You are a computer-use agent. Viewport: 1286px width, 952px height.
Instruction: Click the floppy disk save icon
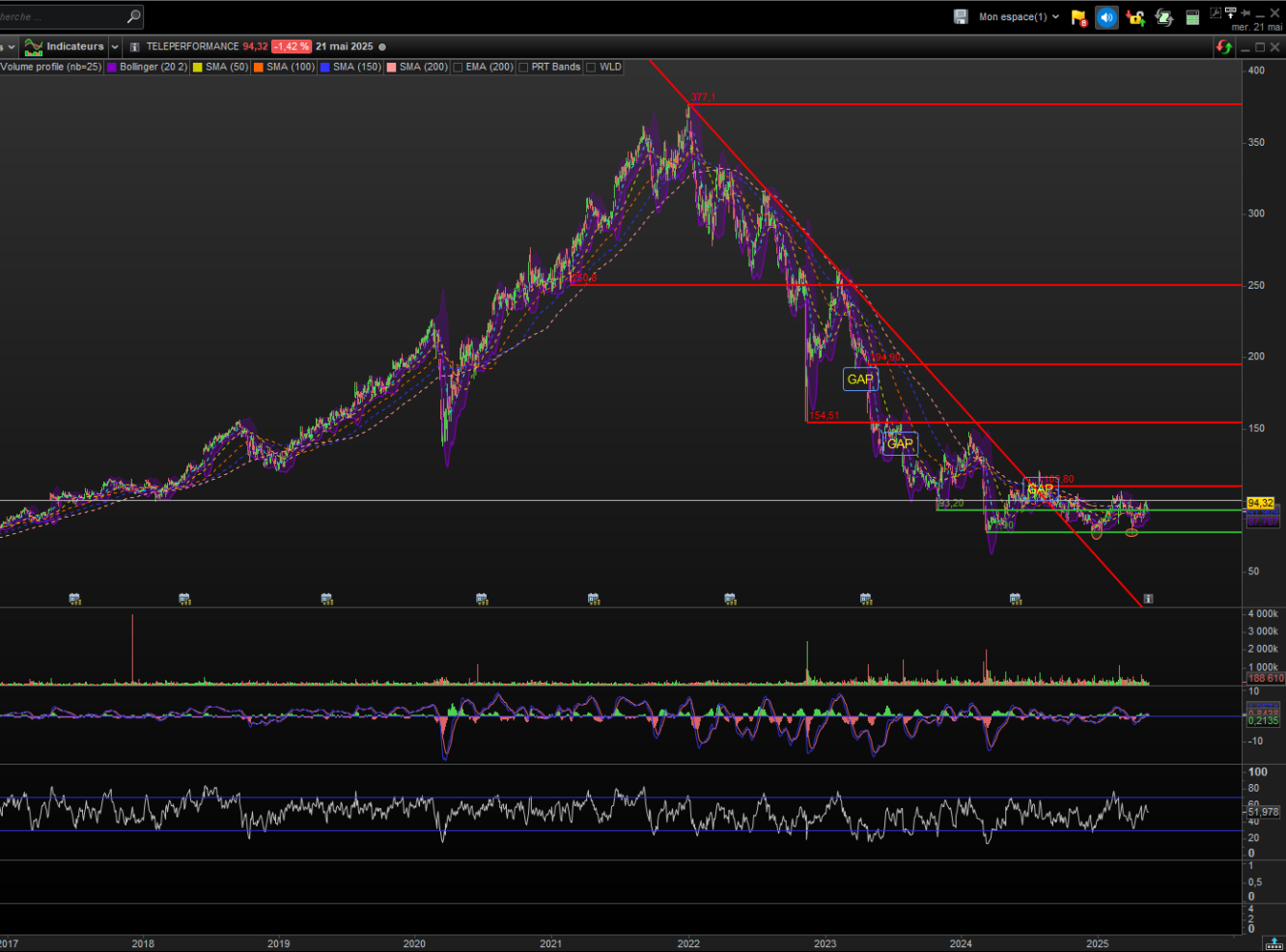coord(961,16)
